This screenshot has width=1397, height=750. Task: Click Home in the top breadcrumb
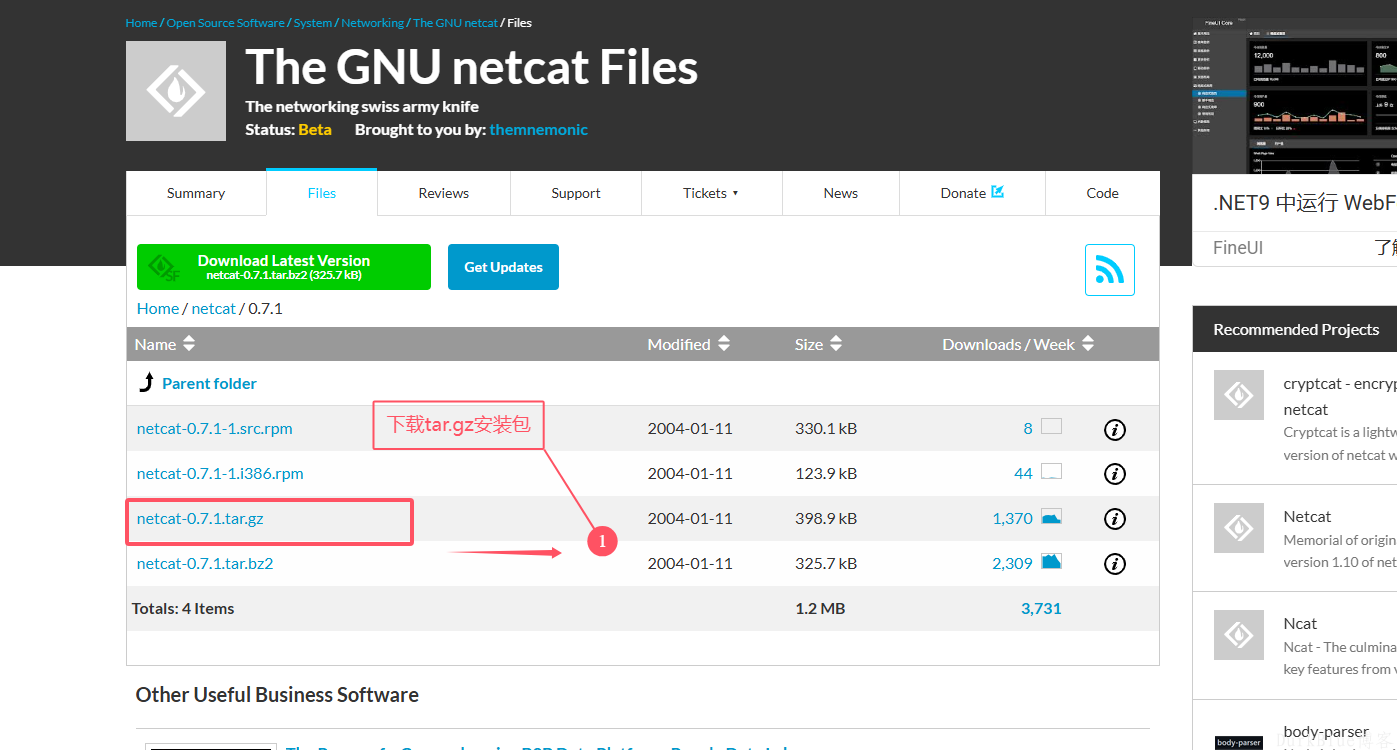(x=141, y=22)
